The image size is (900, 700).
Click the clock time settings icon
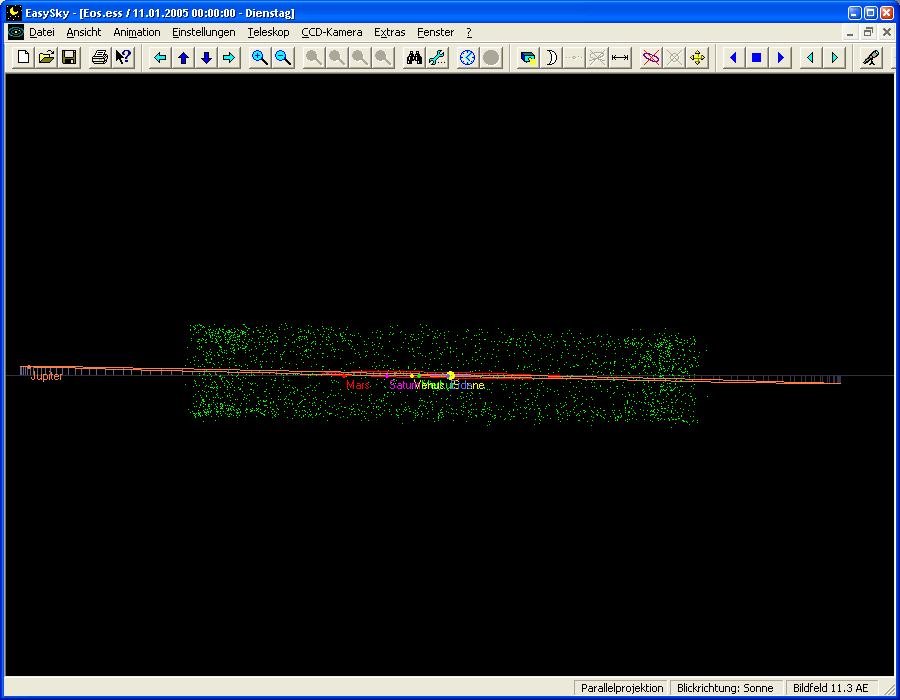click(x=468, y=58)
